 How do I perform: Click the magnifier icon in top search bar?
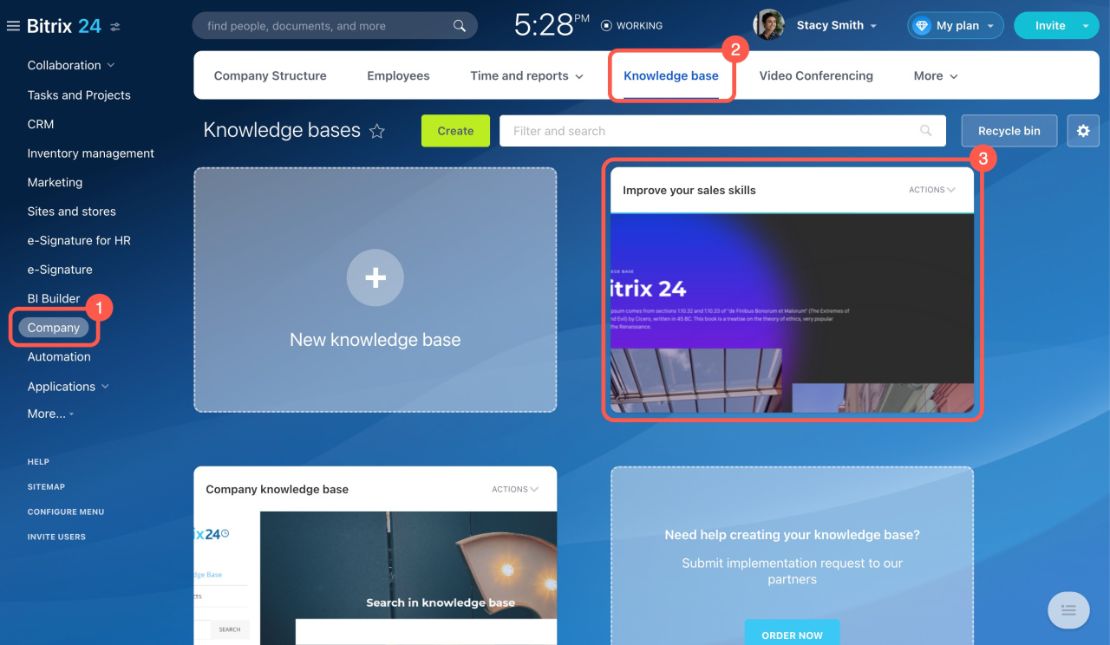[459, 26]
